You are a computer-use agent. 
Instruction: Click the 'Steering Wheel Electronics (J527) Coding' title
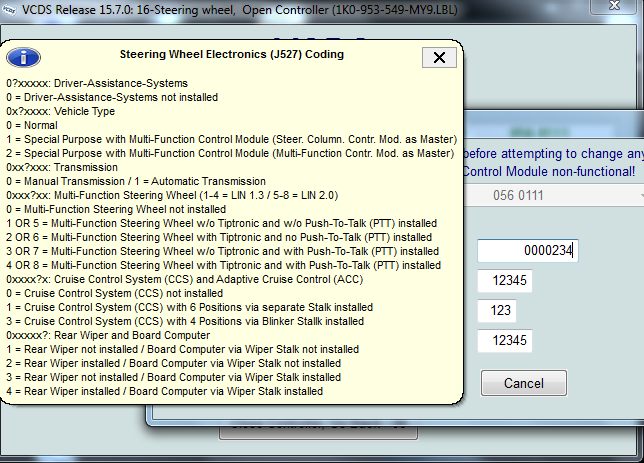click(232, 54)
